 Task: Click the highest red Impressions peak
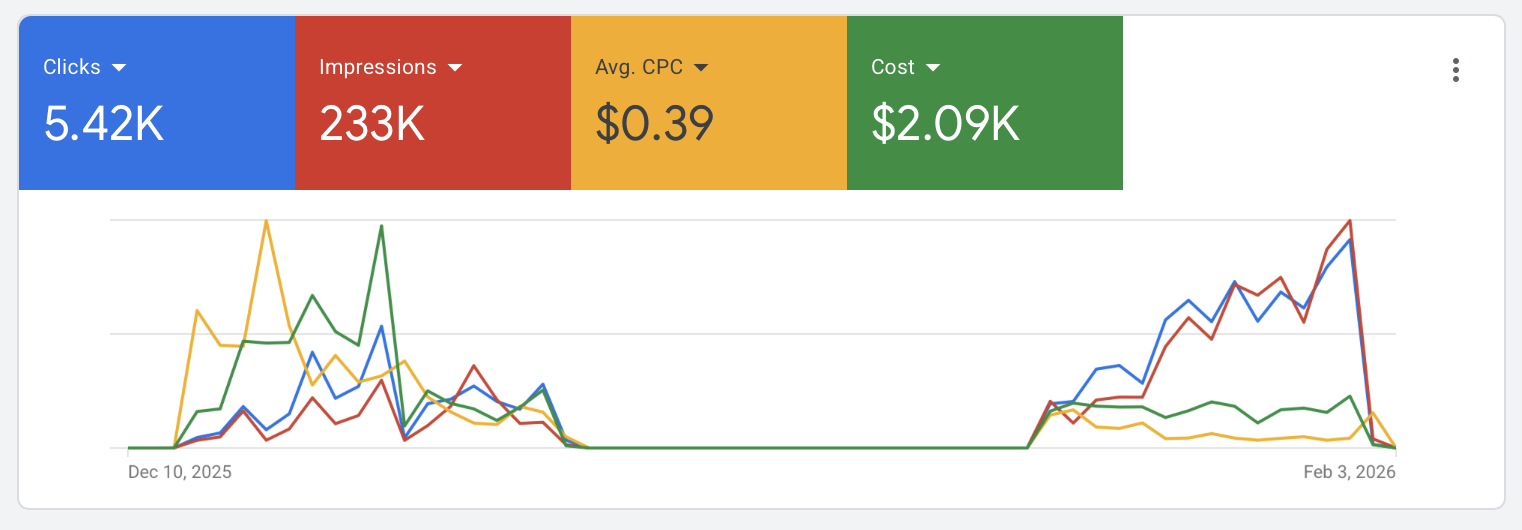(x=1350, y=221)
